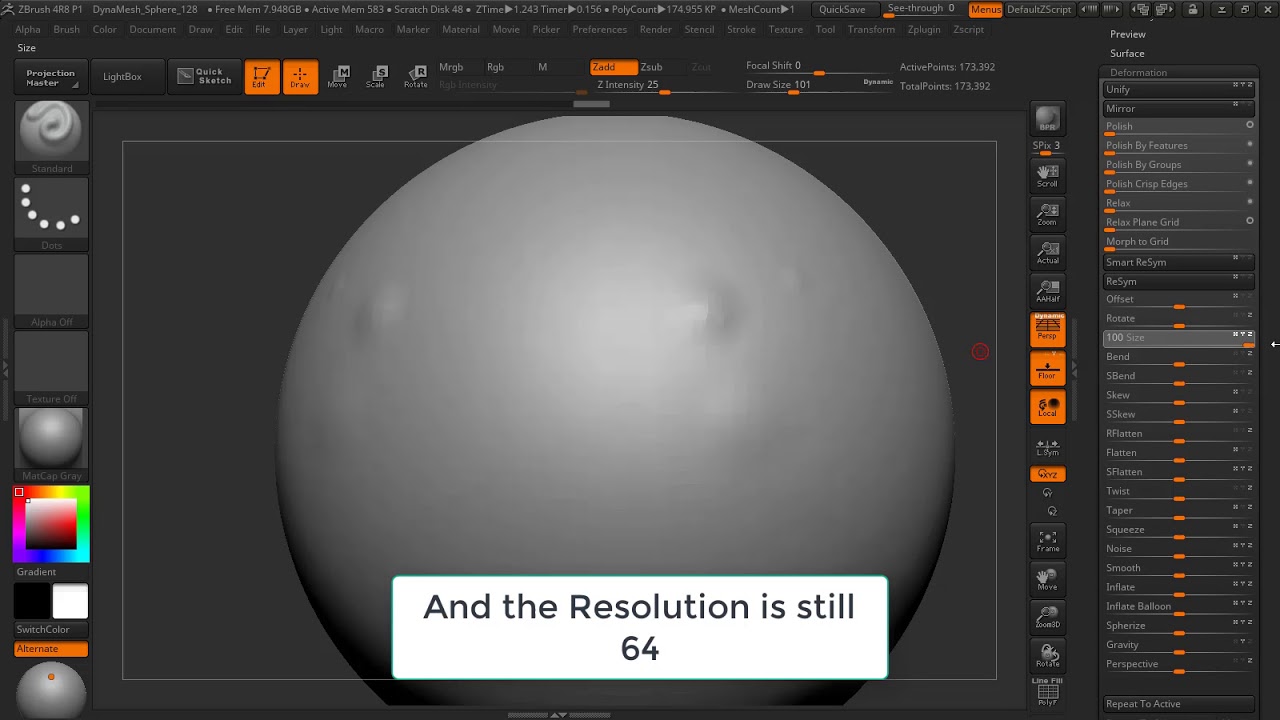Screen dimensions: 1280x720
Task: Expand the Surface subpalette
Action: 1127,53
